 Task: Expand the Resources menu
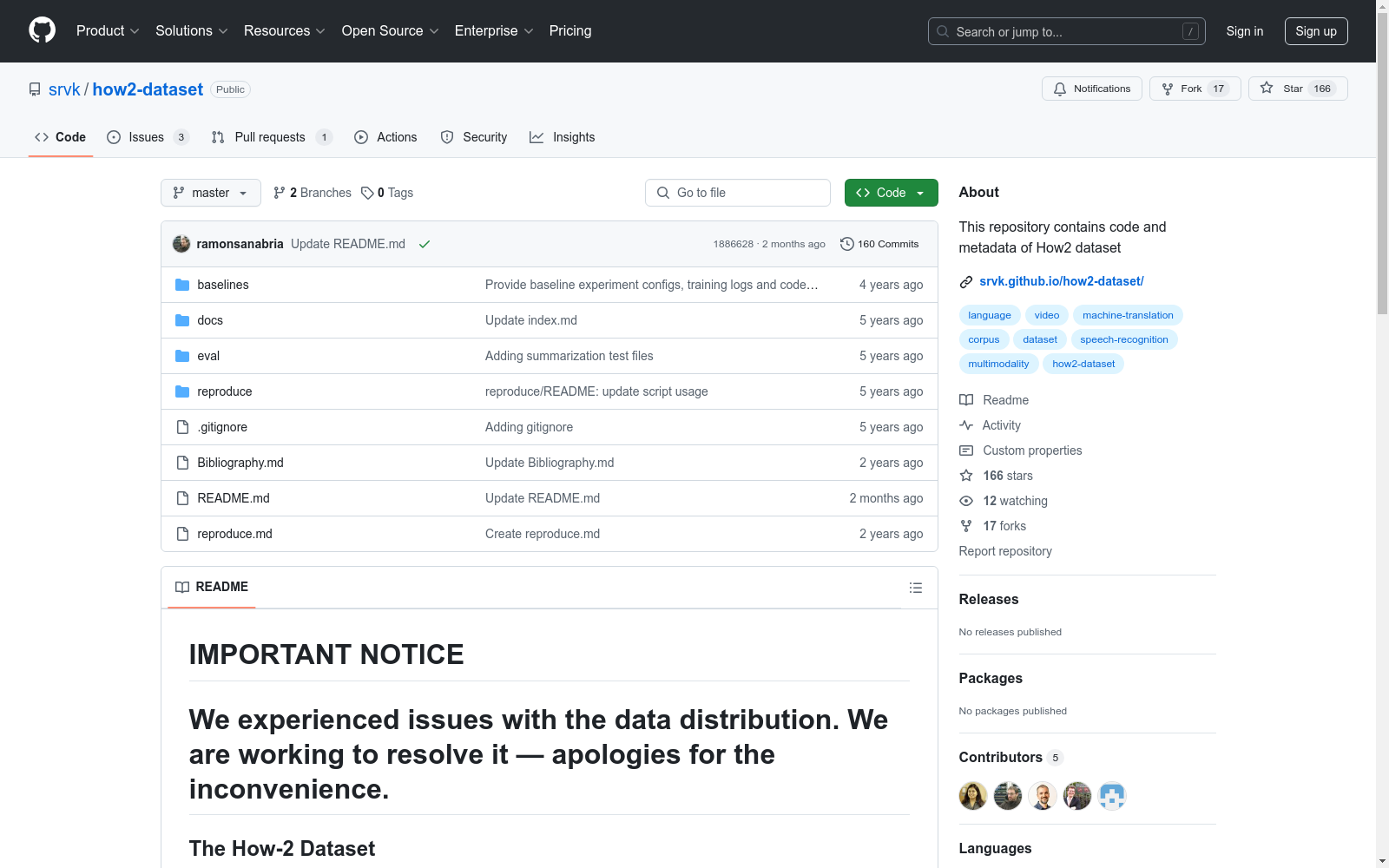pos(284,30)
